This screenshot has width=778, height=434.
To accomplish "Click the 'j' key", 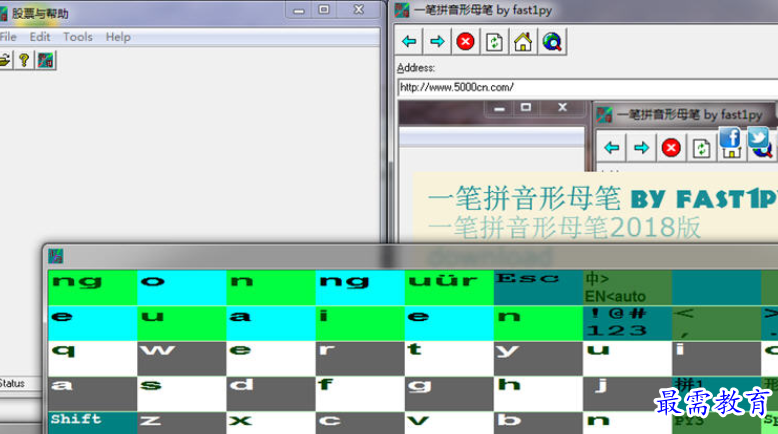I will pos(627,393).
